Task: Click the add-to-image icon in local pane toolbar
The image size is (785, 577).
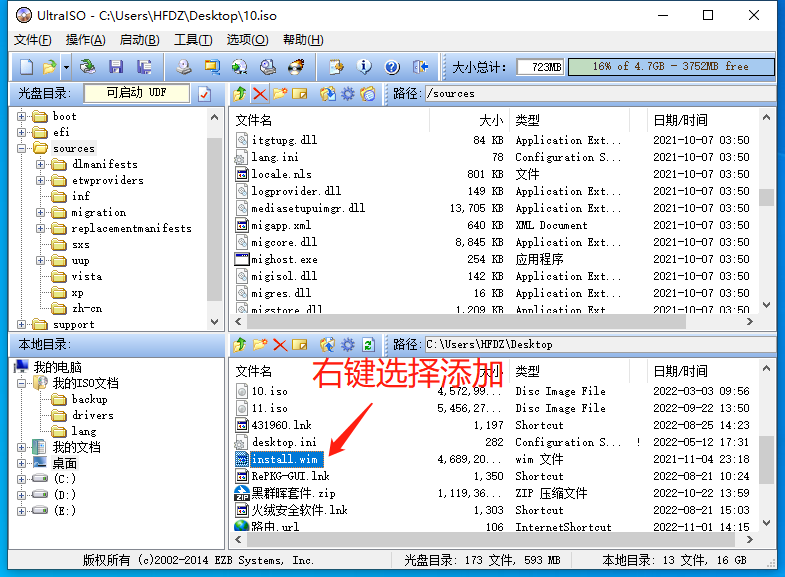Action: click(328, 345)
